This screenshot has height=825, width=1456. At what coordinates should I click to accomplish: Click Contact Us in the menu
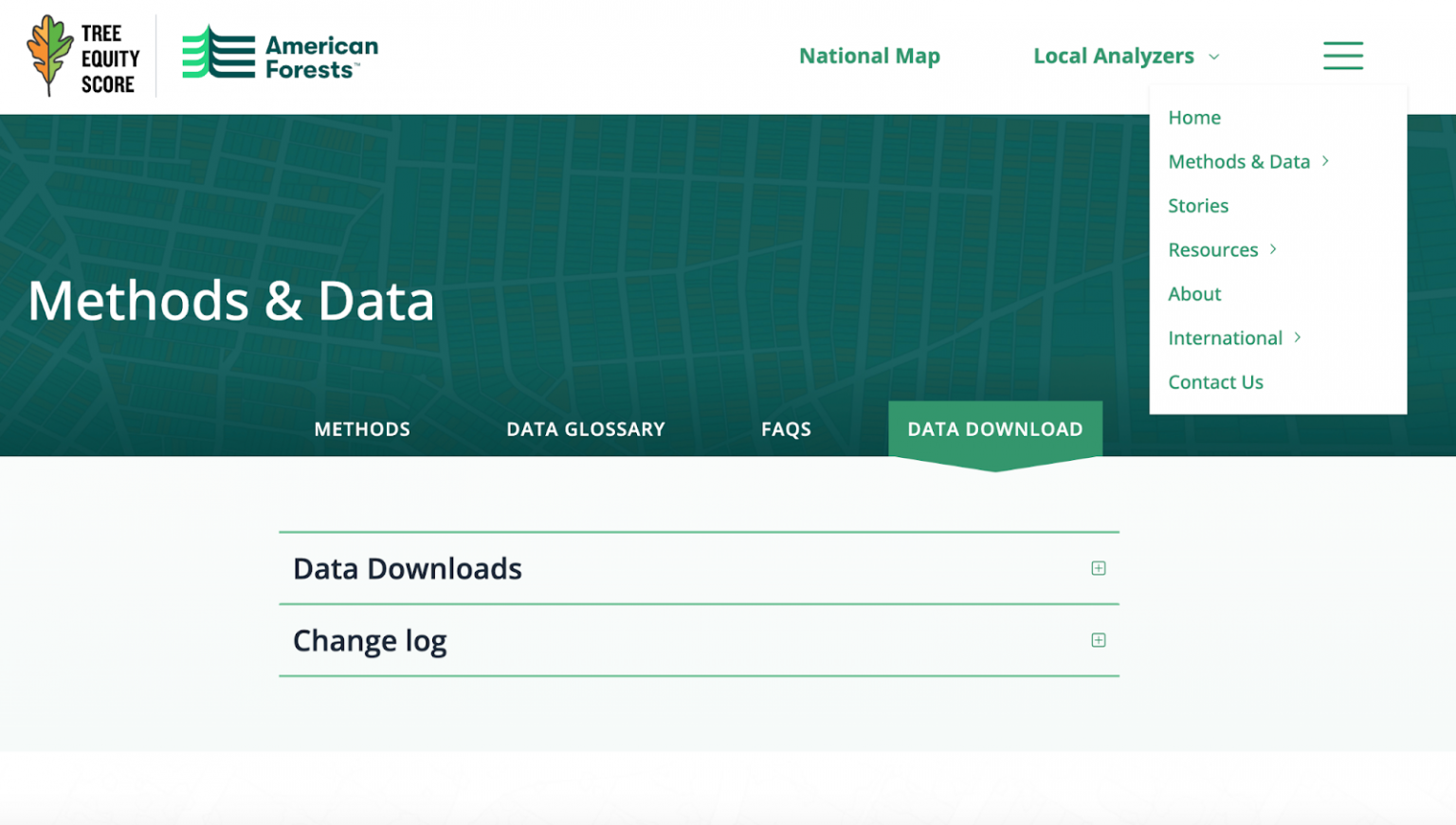point(1216,382)
